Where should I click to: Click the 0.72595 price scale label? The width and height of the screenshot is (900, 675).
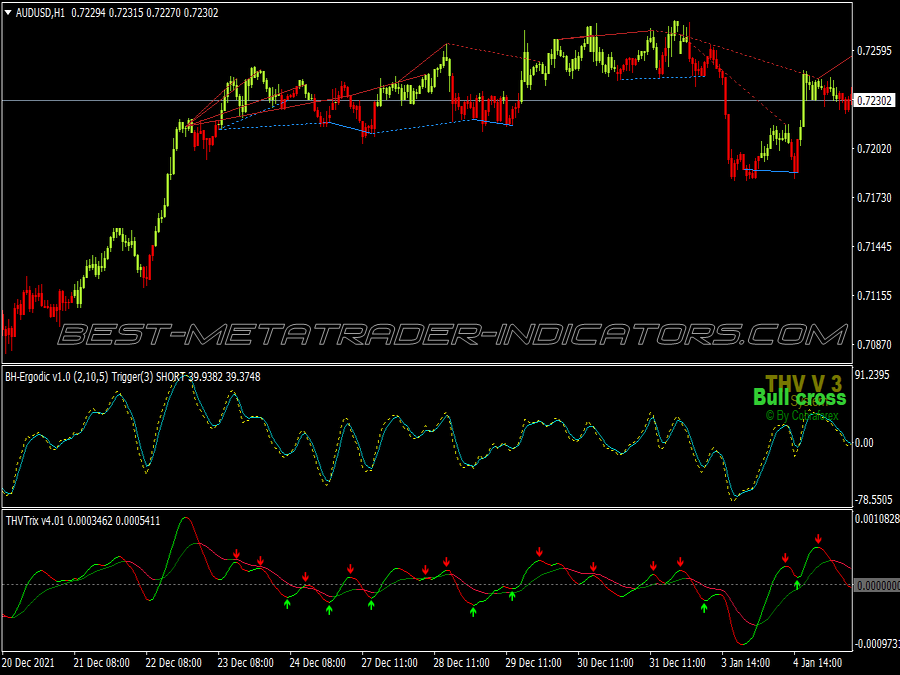874,51
